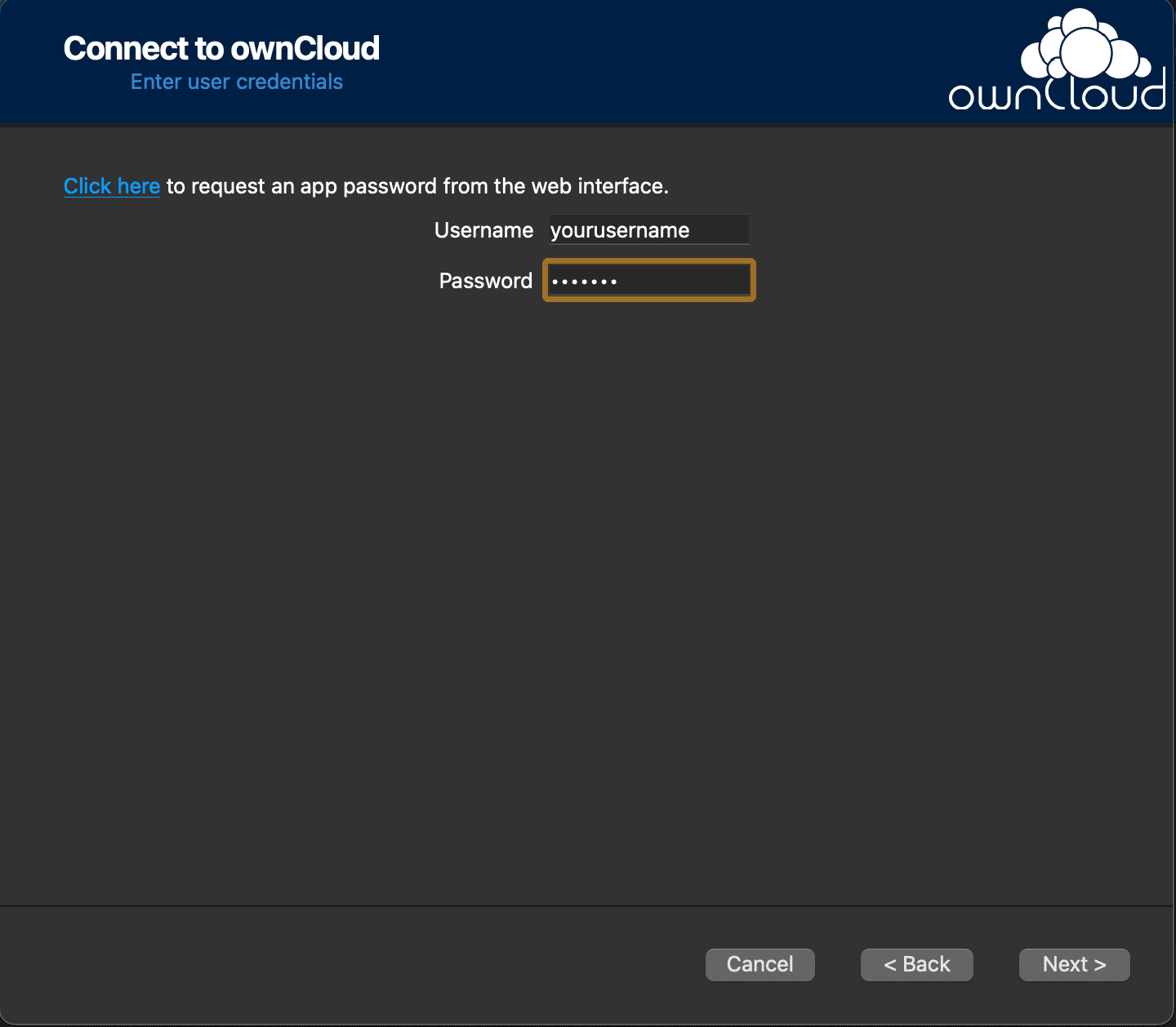Click the 'Enter user credentials' subtitle
The height and width of the screenshot is (1027, 1176).
(237, 82)
